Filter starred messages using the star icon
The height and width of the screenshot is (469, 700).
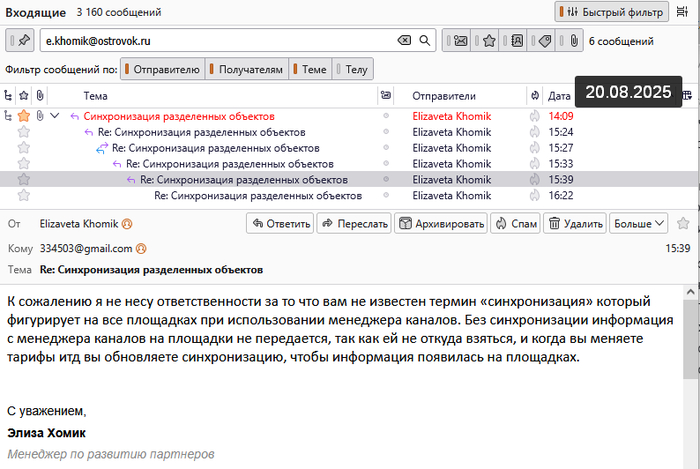pyautogui.click(x=488, y=41)
